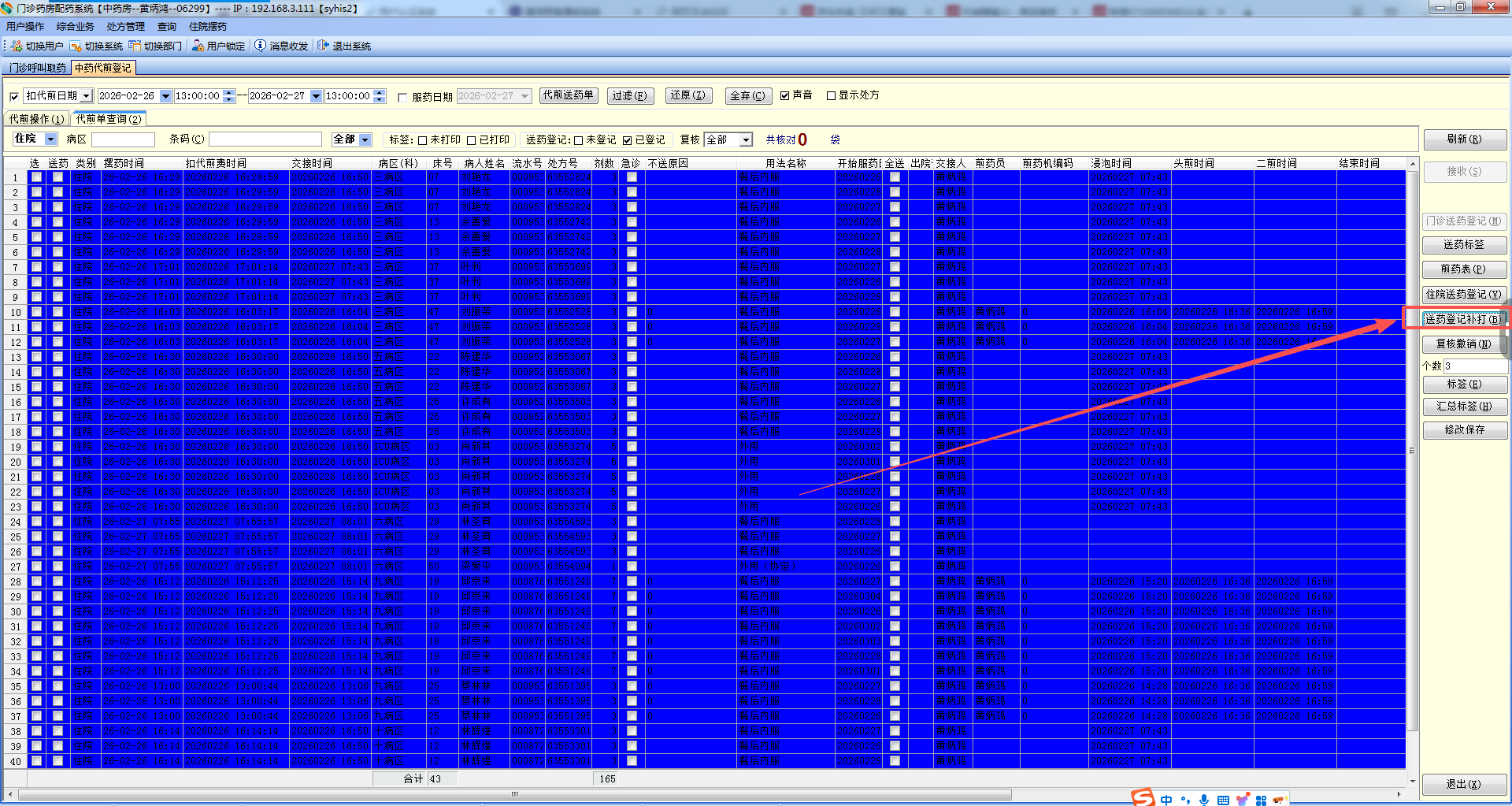Select row 1 checkbox in 选 column
The height and width of the screenshot is (806, 1512).
pyautogui.click(x=36, y=177)
